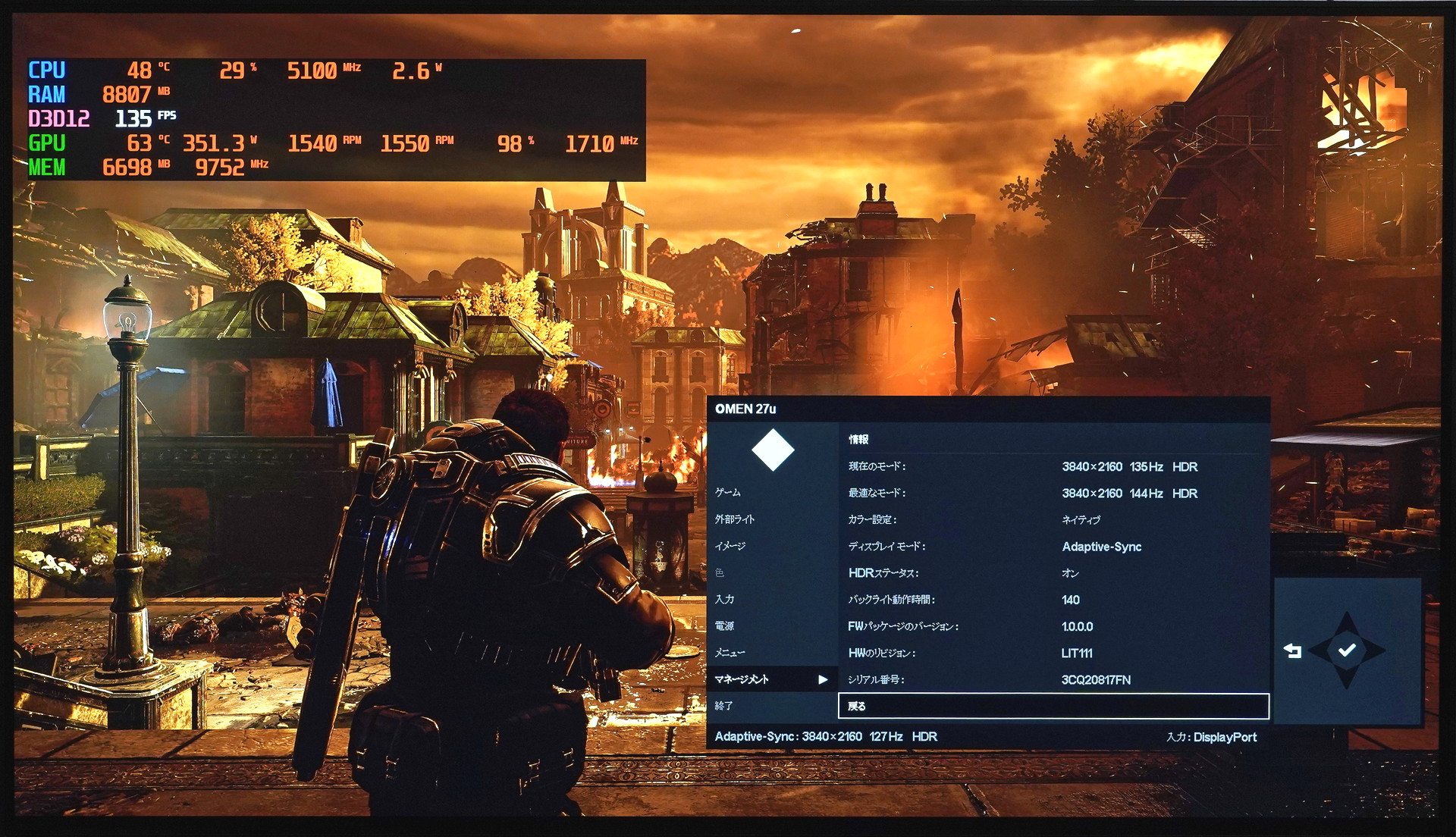Click the GPU 63 °C temperature reading
Screen dimensions: 1456x837
(148, 143)
